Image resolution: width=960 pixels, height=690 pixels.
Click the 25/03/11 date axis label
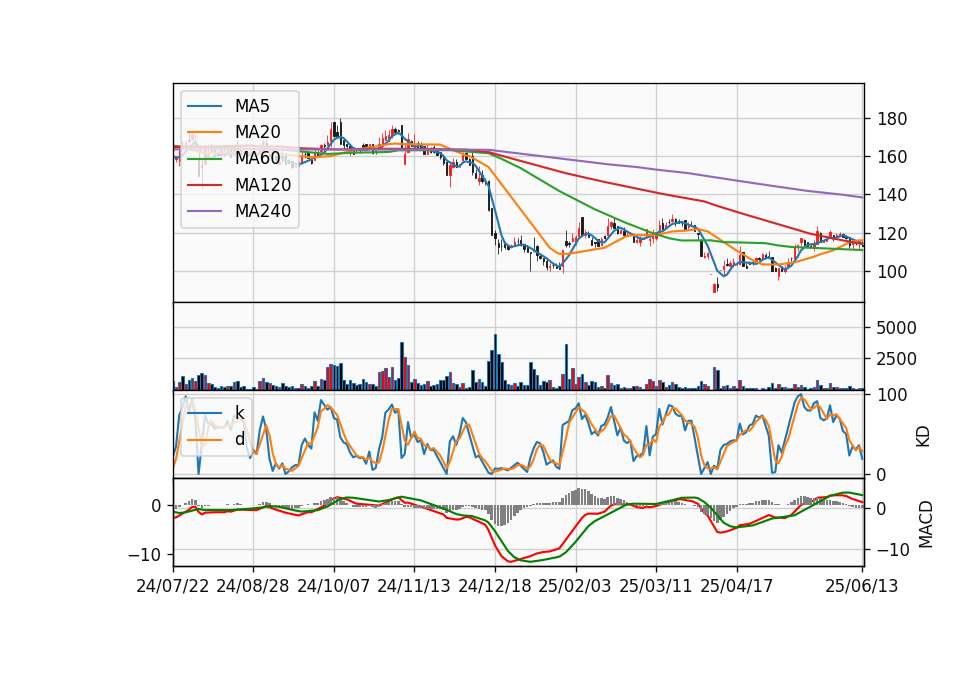tap(656, 586)
